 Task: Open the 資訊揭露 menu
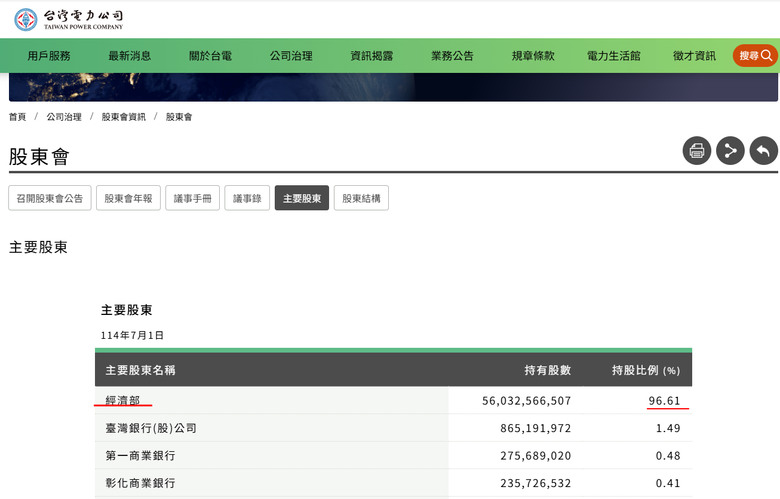[372, 56]
